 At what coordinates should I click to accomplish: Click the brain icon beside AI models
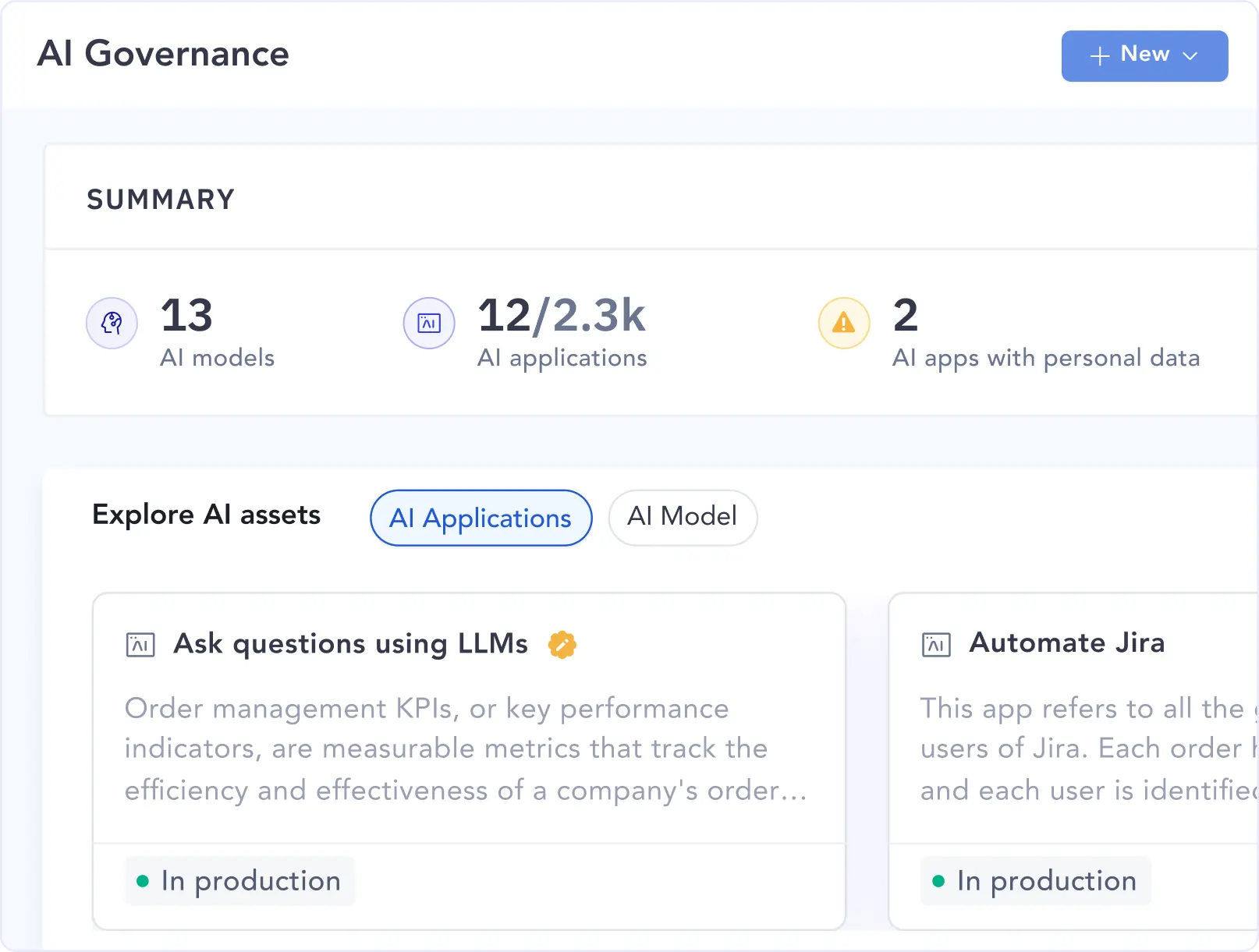coord(112,323)
